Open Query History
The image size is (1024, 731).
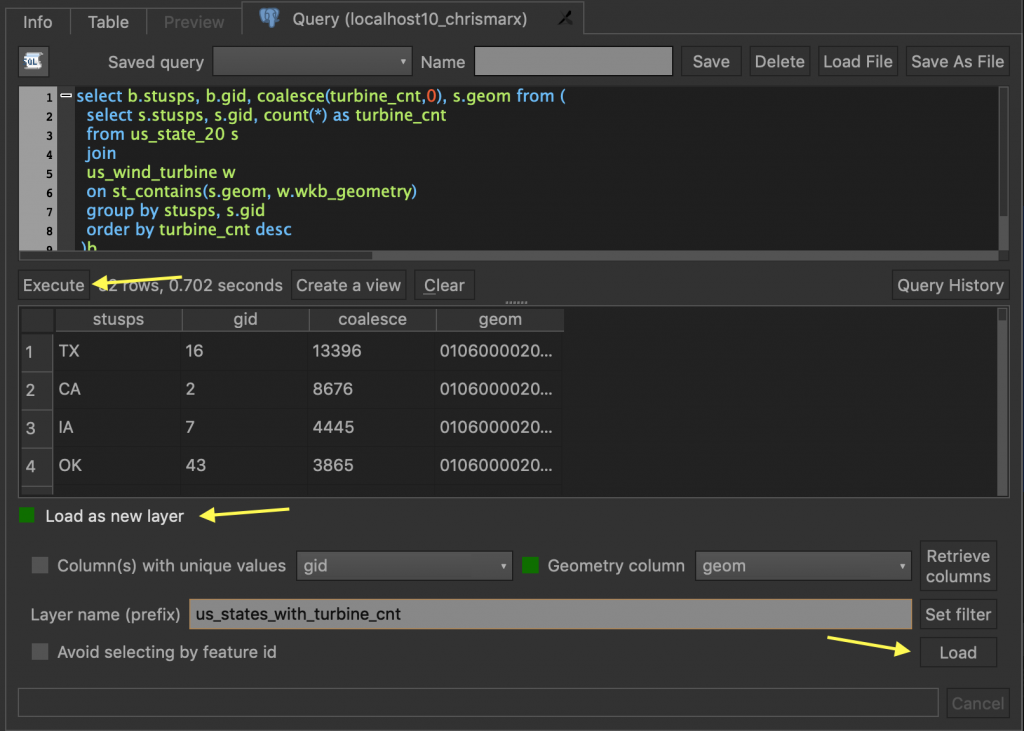click(x=950, y=285)
